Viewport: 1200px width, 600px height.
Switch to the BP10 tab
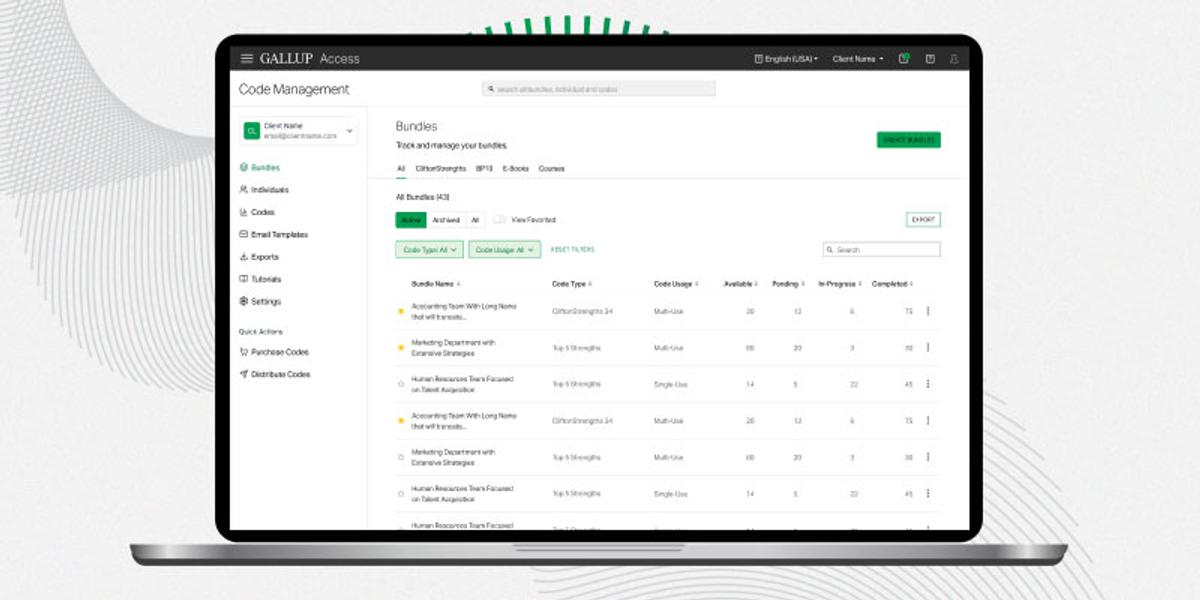click(484, 169)
